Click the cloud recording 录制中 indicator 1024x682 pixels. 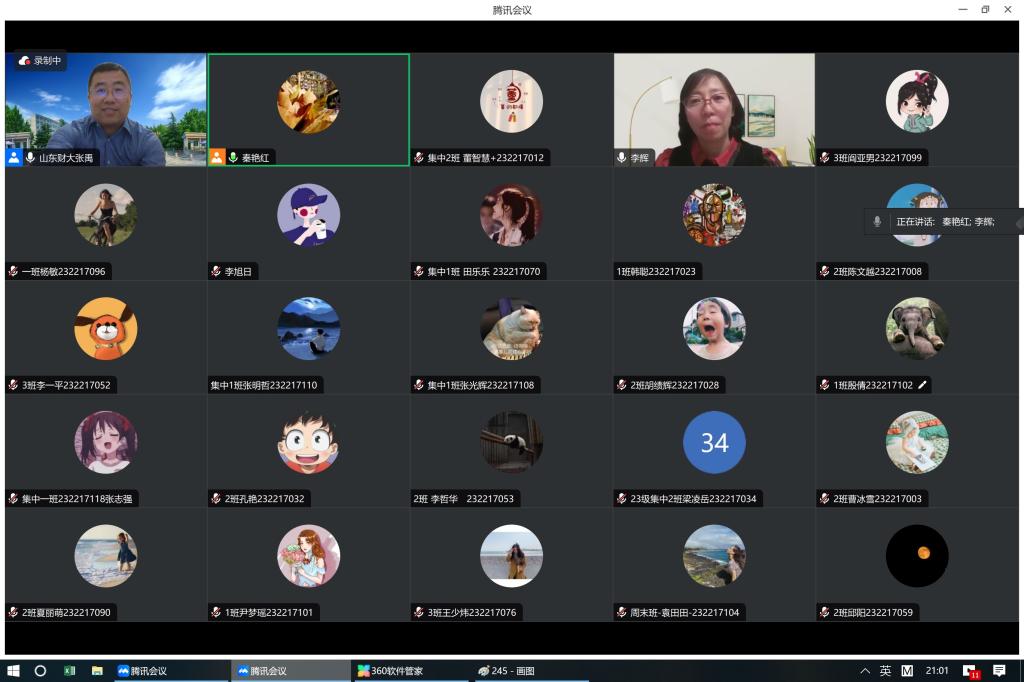tap(40, 61)
